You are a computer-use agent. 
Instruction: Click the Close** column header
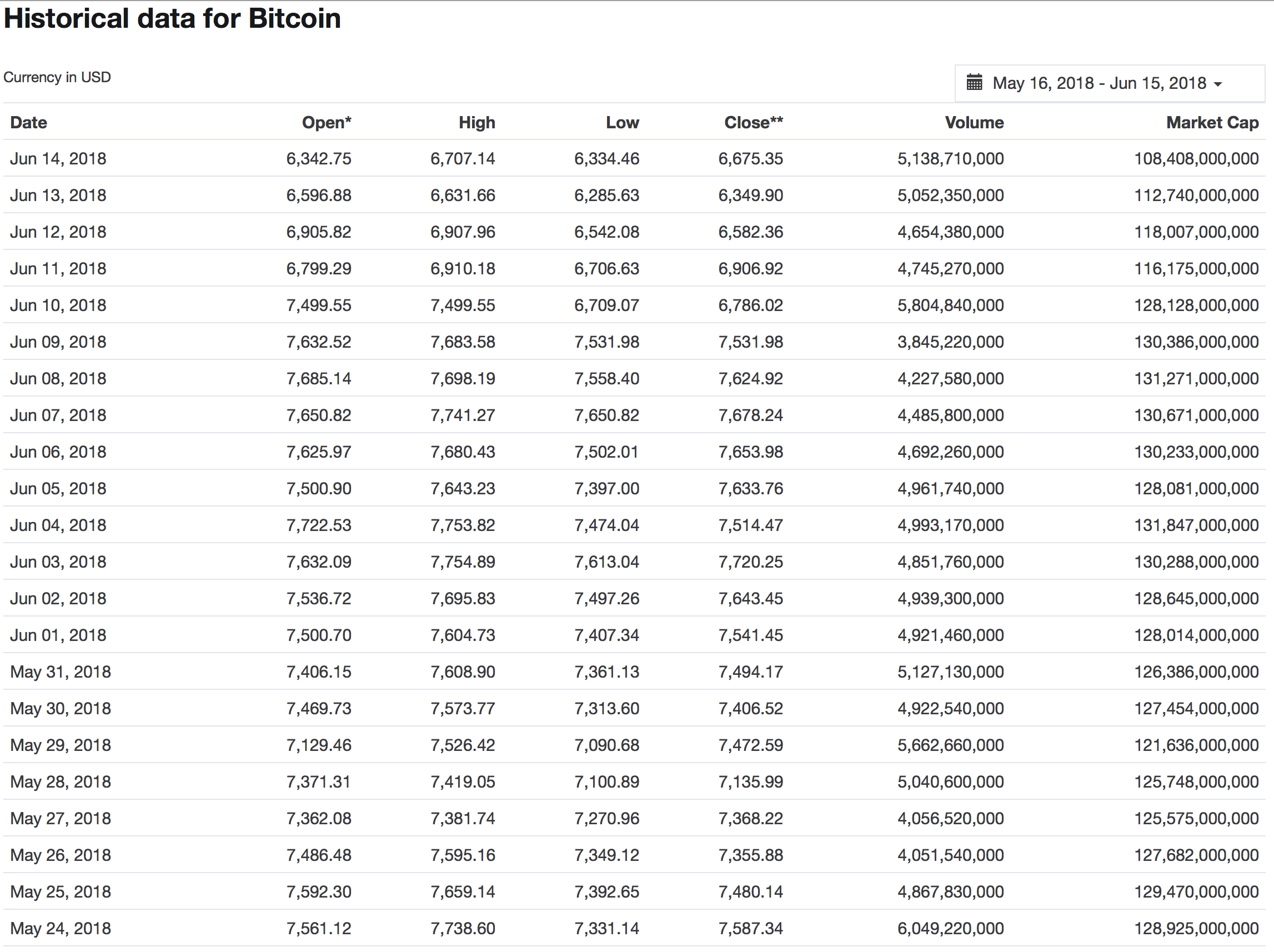[753, 122]
